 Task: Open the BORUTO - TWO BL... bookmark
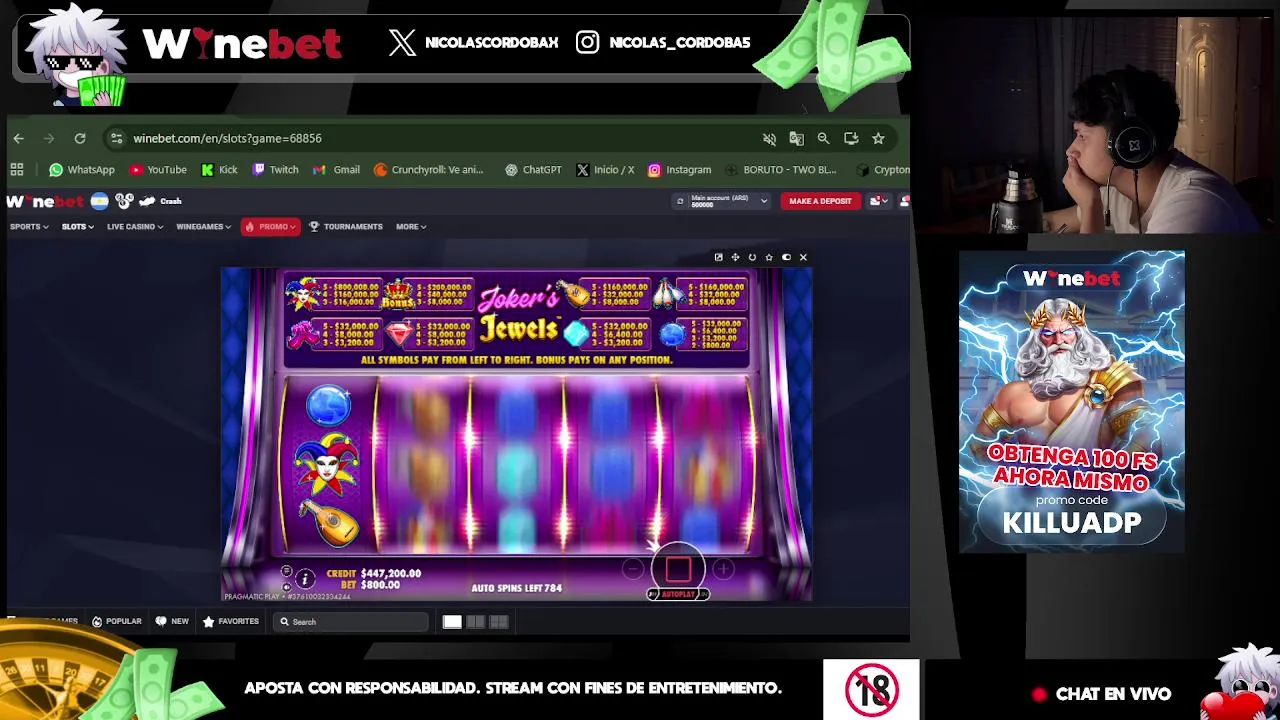click(x=781, y=170)
